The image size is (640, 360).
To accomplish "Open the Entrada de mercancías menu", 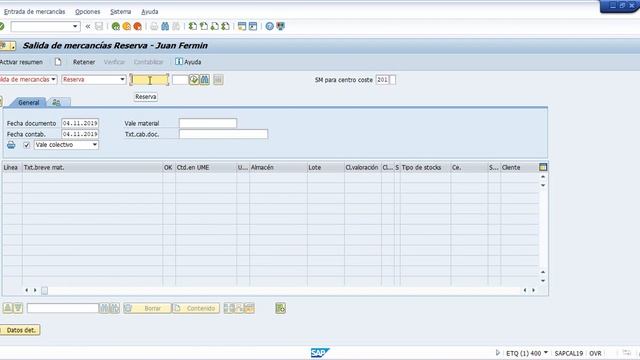I will pyautogui.click(x=34, y=12).
